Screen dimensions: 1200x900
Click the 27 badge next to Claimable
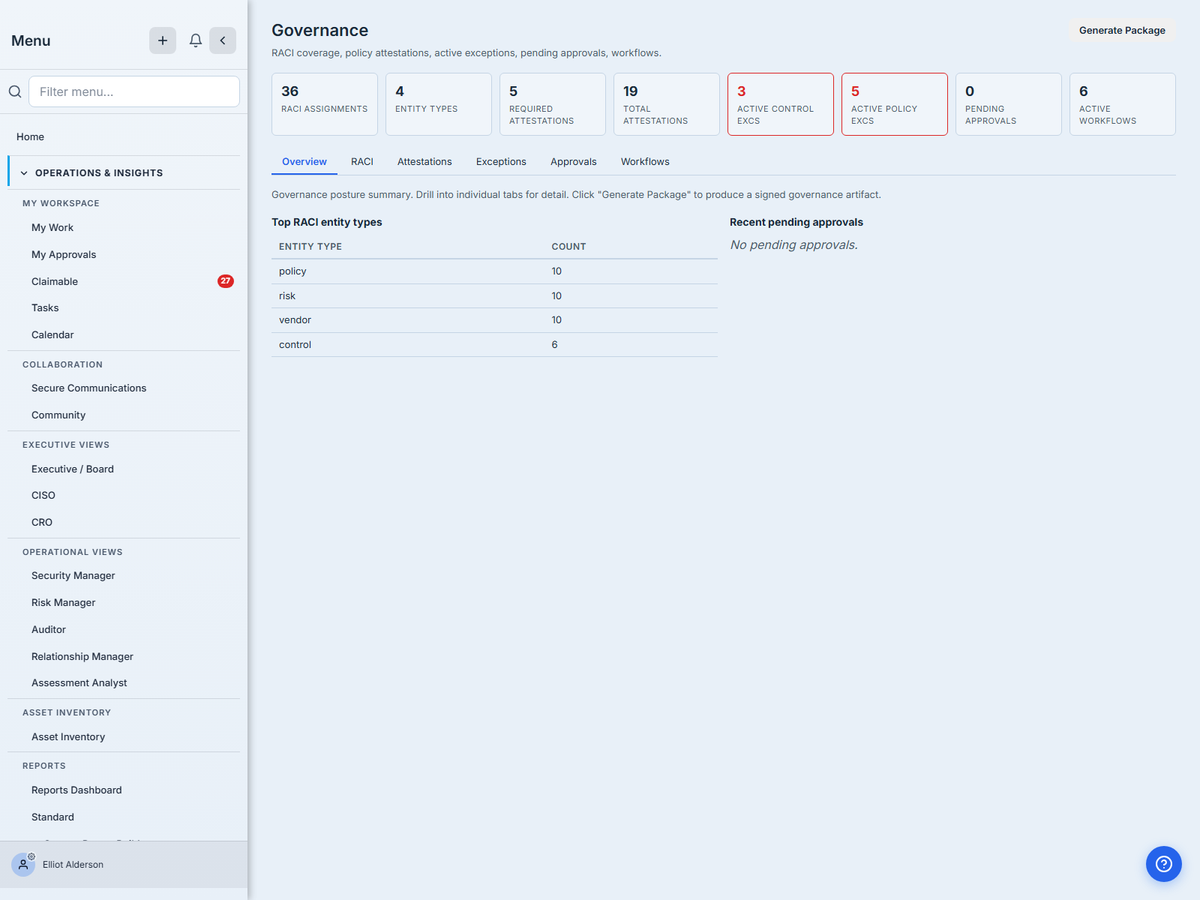226,281
